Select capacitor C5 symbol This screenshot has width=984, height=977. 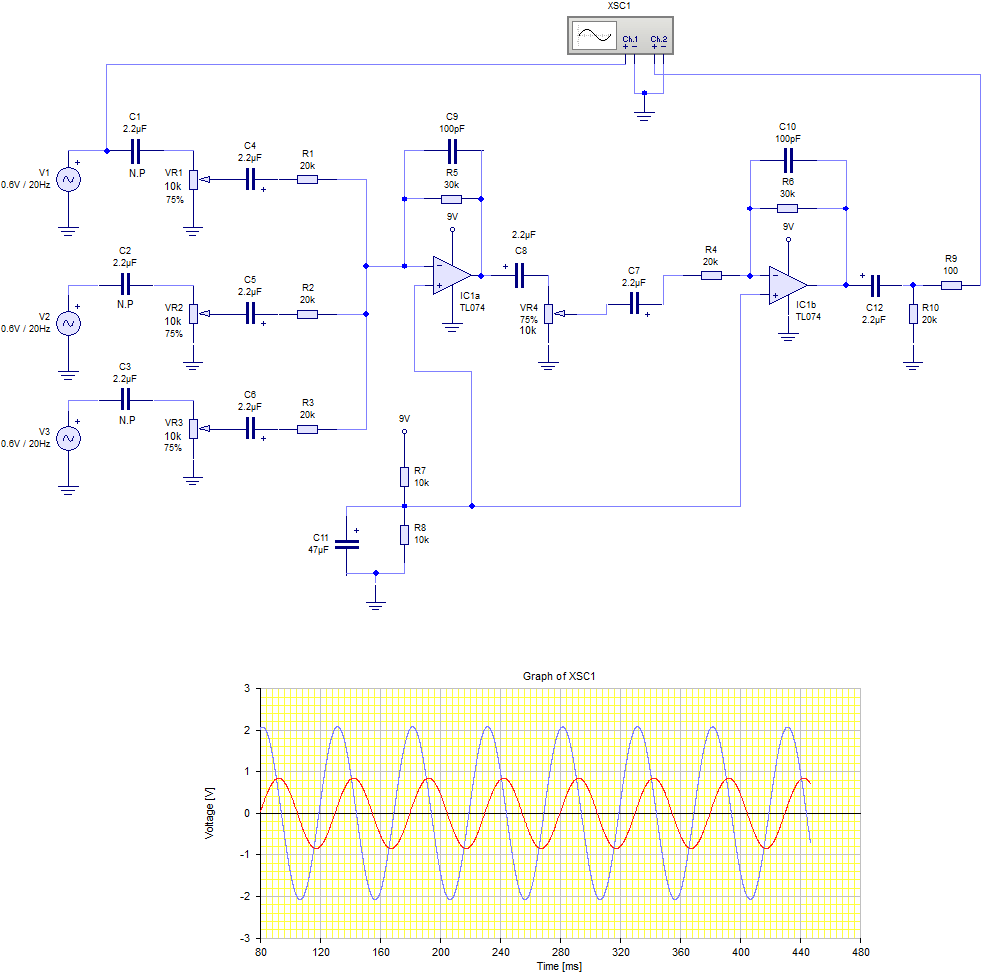pyautogui.click(x=250, y=314)
